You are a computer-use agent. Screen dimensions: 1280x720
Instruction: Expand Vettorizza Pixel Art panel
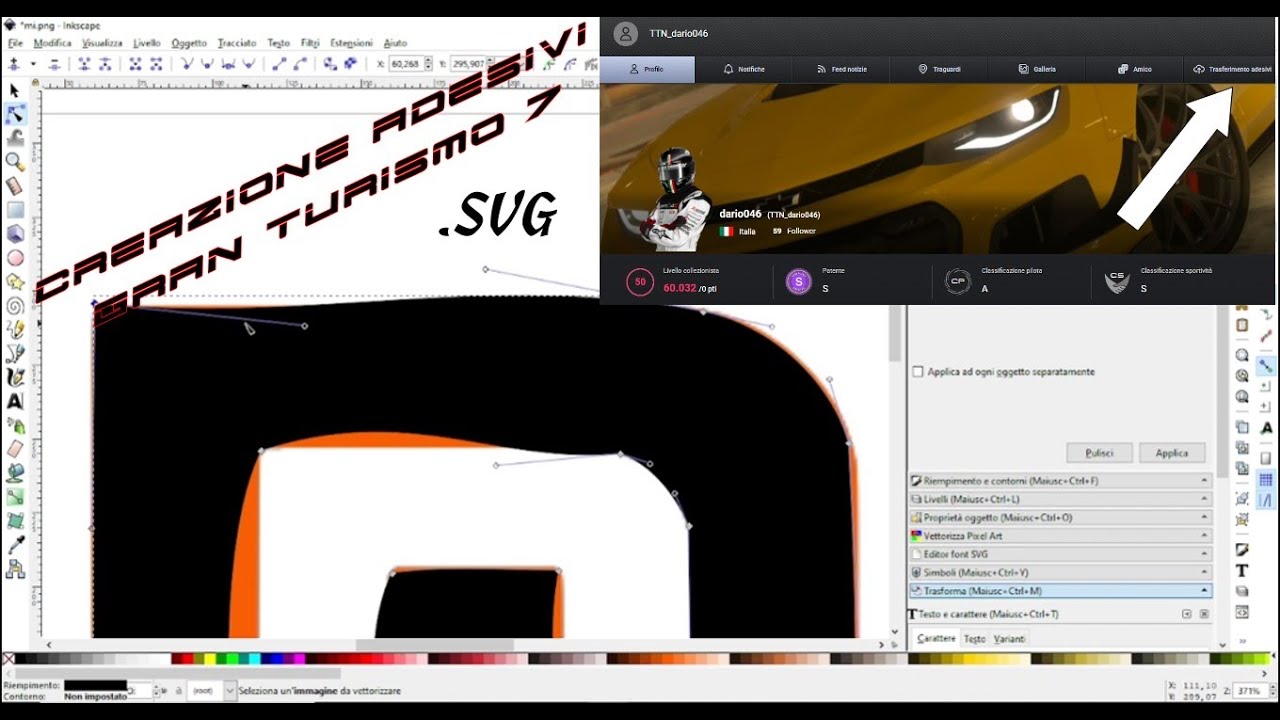coord(1060,536)
